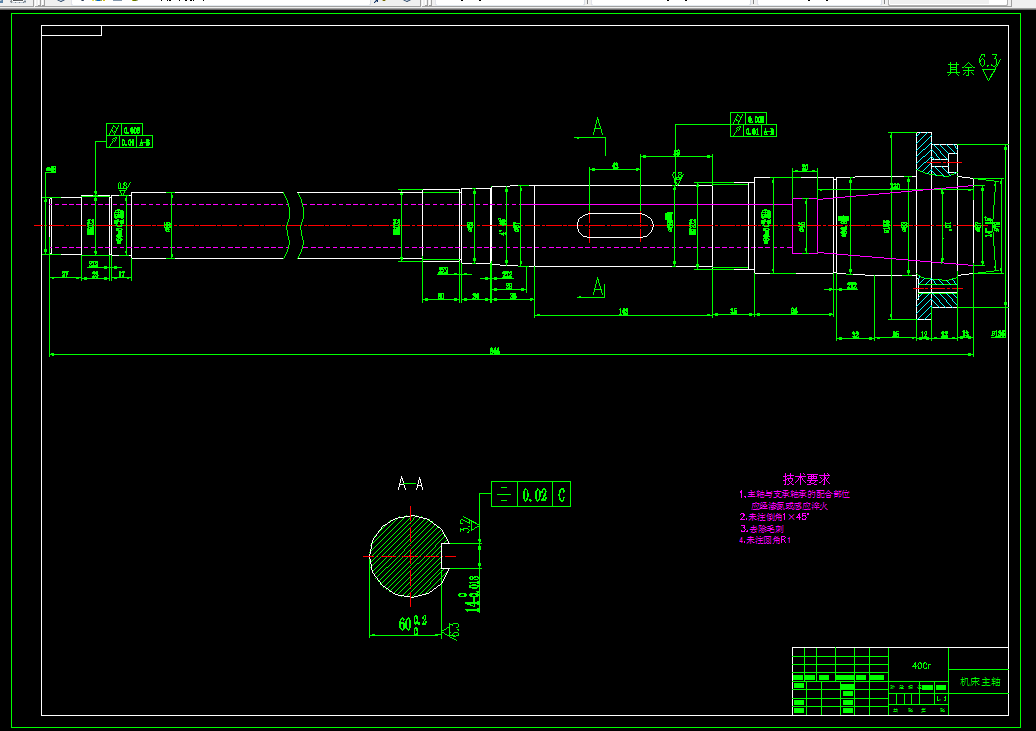The width and height of the screenshot is (1036, 731).
Task: Select the 27 dimension at shaft left end
Action: pos(65,274)
